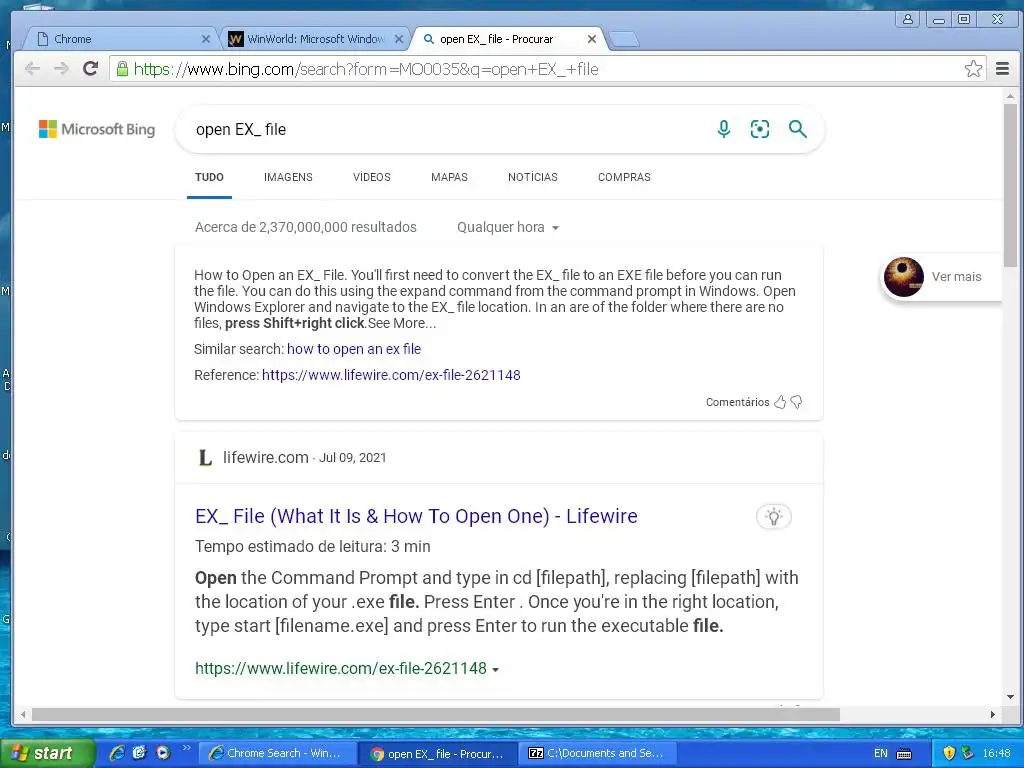The height and width of the screenshot is (768, 1024).
Task: Click the scroll right arrow
Action: tap(993, 714)
